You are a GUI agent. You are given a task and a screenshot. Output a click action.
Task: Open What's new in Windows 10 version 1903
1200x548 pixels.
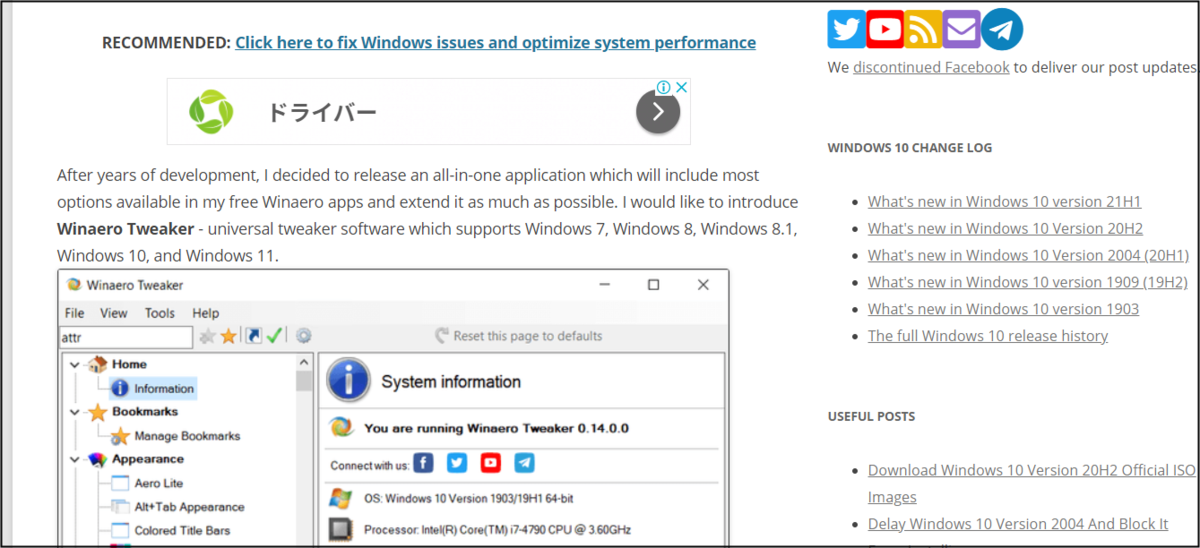click(1003, 309)
